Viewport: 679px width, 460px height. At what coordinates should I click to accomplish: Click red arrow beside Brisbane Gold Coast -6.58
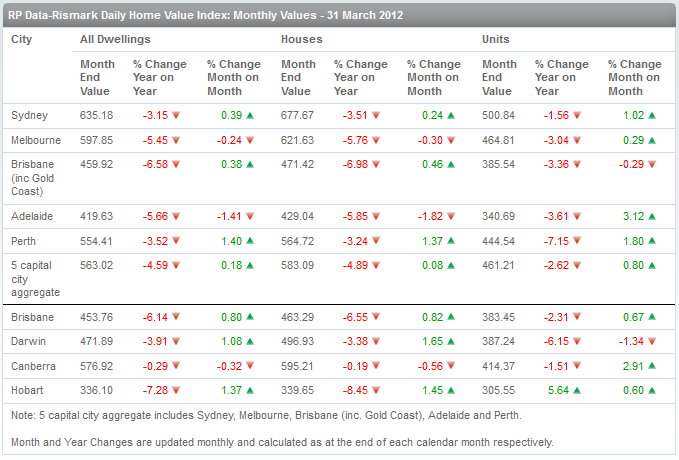pos(177,164)
